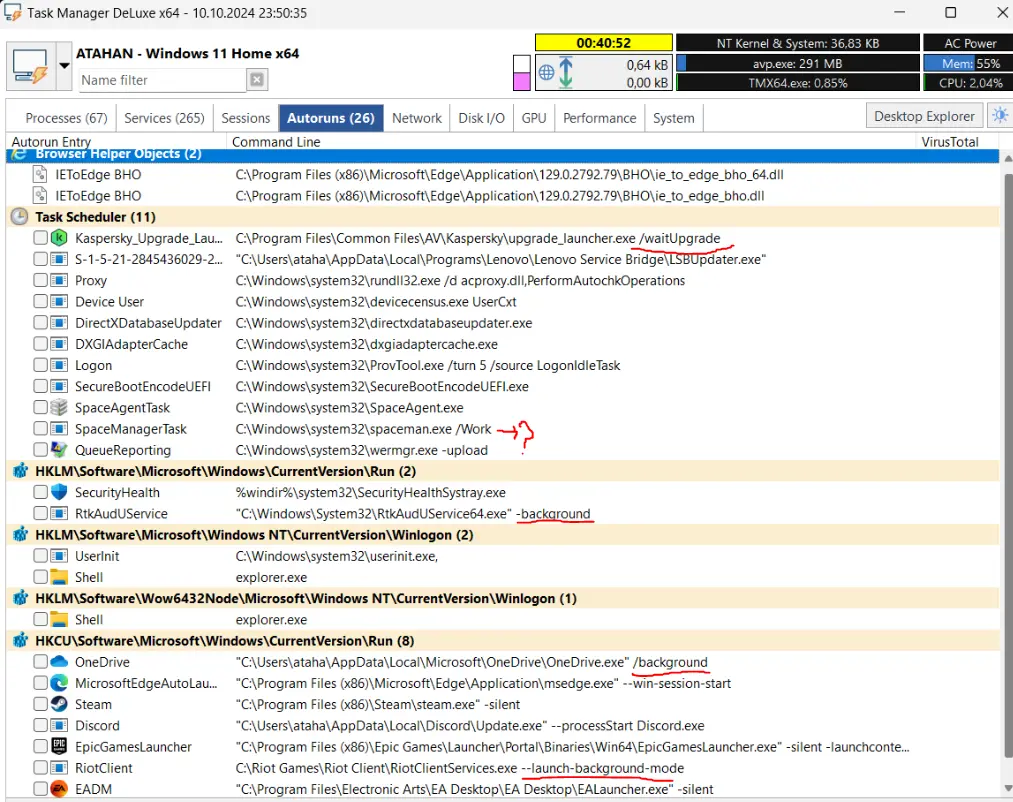
Task: Switch to the Processes (67) tab
Action: point(67,118)
